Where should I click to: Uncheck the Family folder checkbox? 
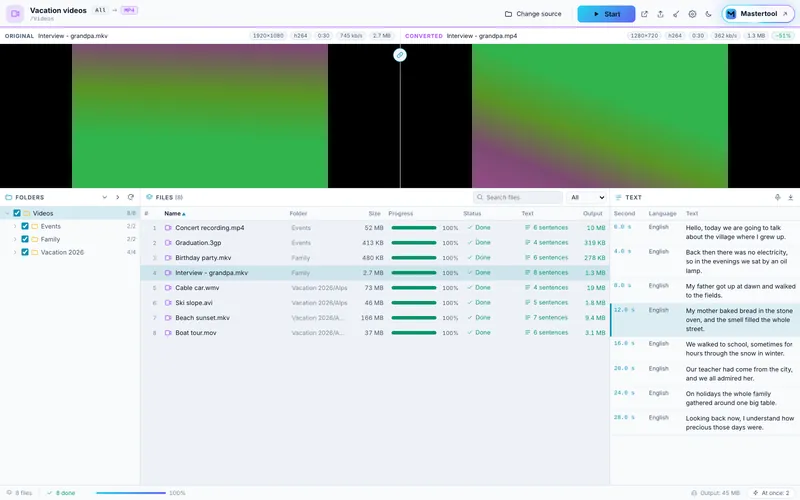25,239
